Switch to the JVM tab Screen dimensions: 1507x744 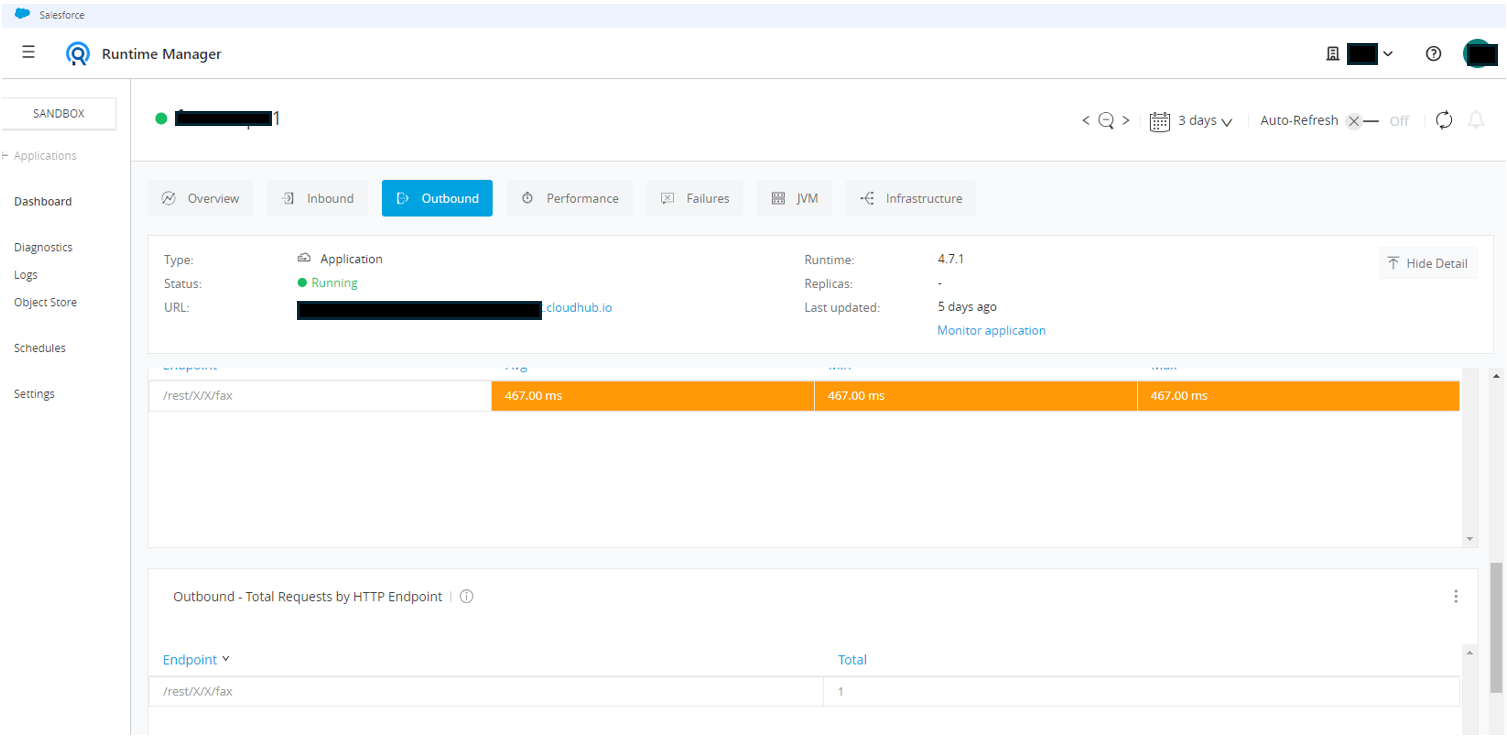pyautogui.click(x=795, y=198)
